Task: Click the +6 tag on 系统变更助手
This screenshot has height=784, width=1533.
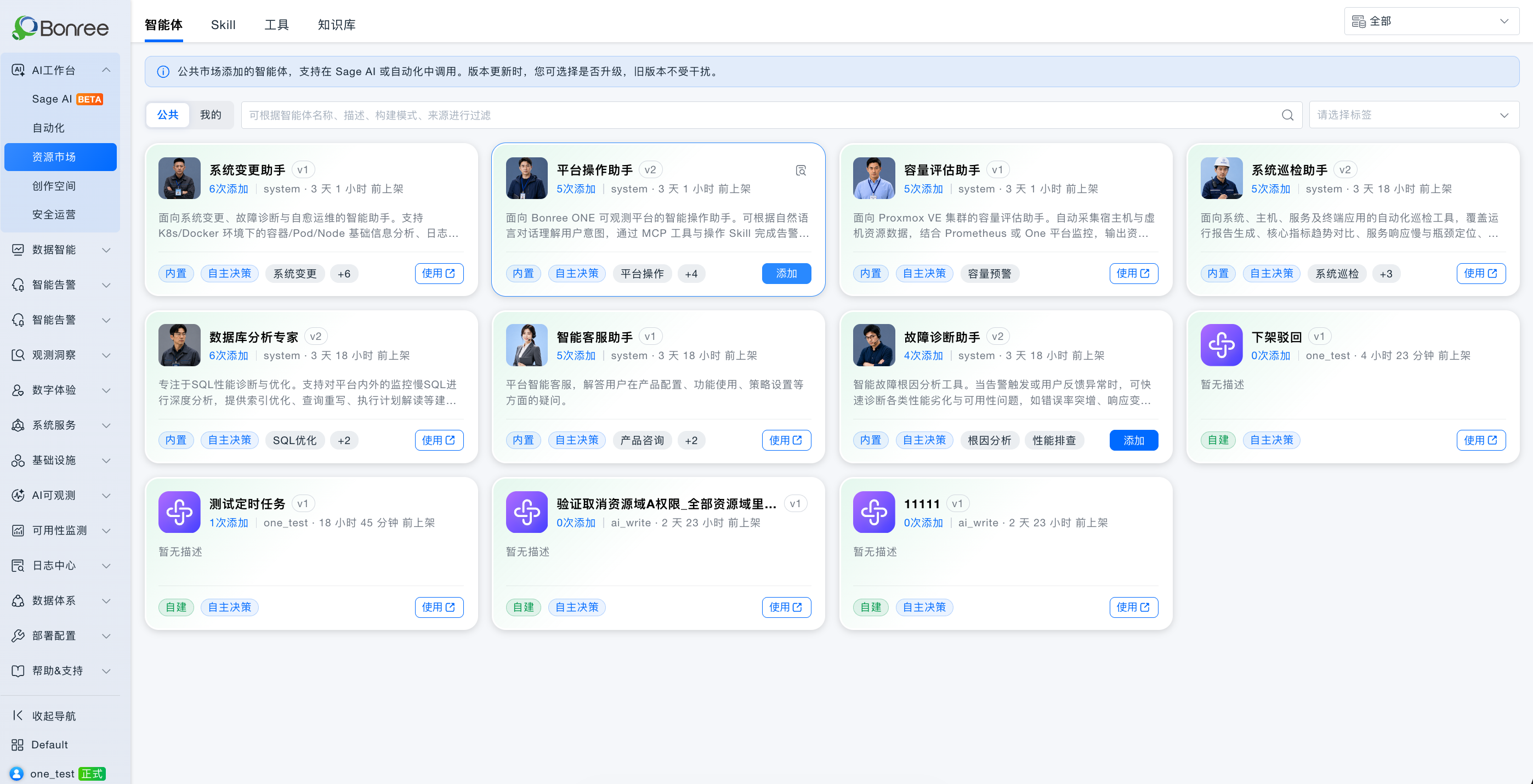Action: (344, 274)
